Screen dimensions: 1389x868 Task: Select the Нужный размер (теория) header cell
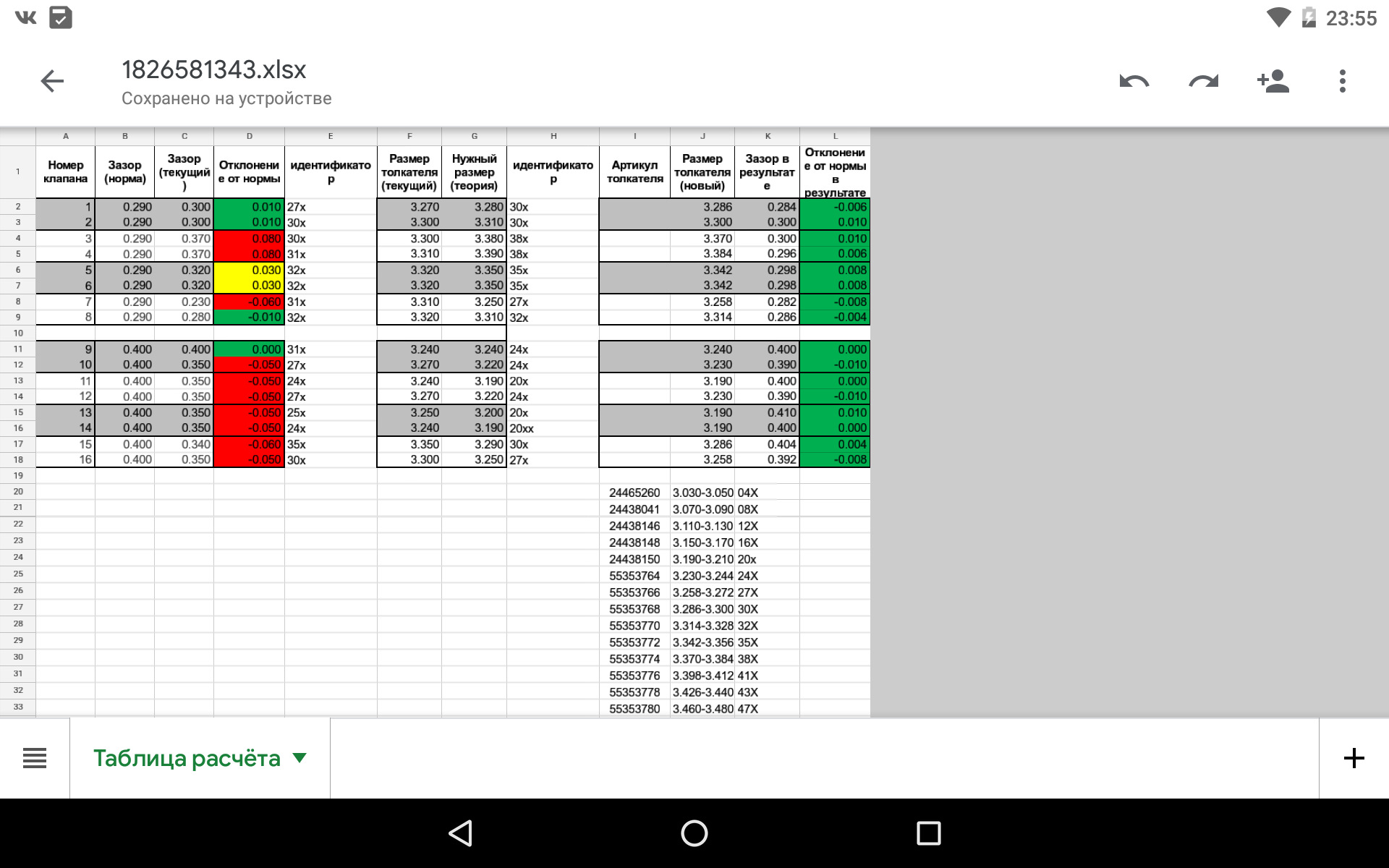pos(475,171)
